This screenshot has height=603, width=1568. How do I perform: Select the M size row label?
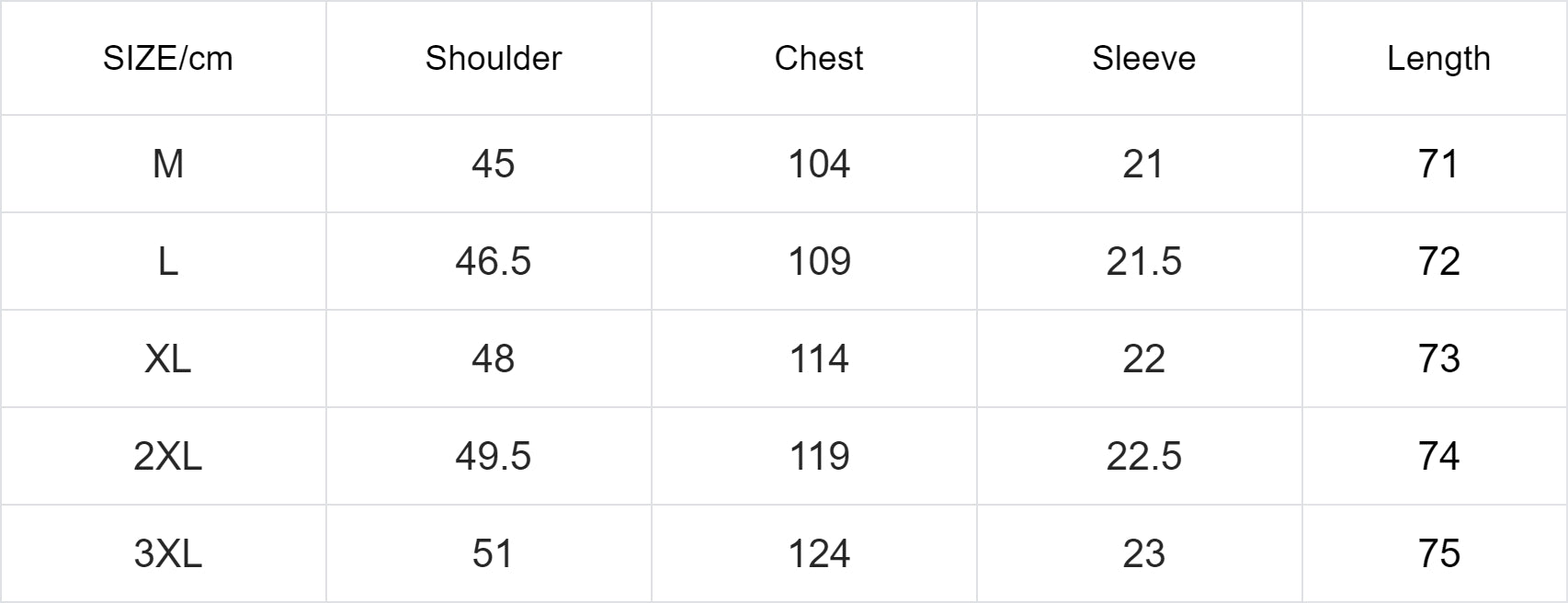167,165
